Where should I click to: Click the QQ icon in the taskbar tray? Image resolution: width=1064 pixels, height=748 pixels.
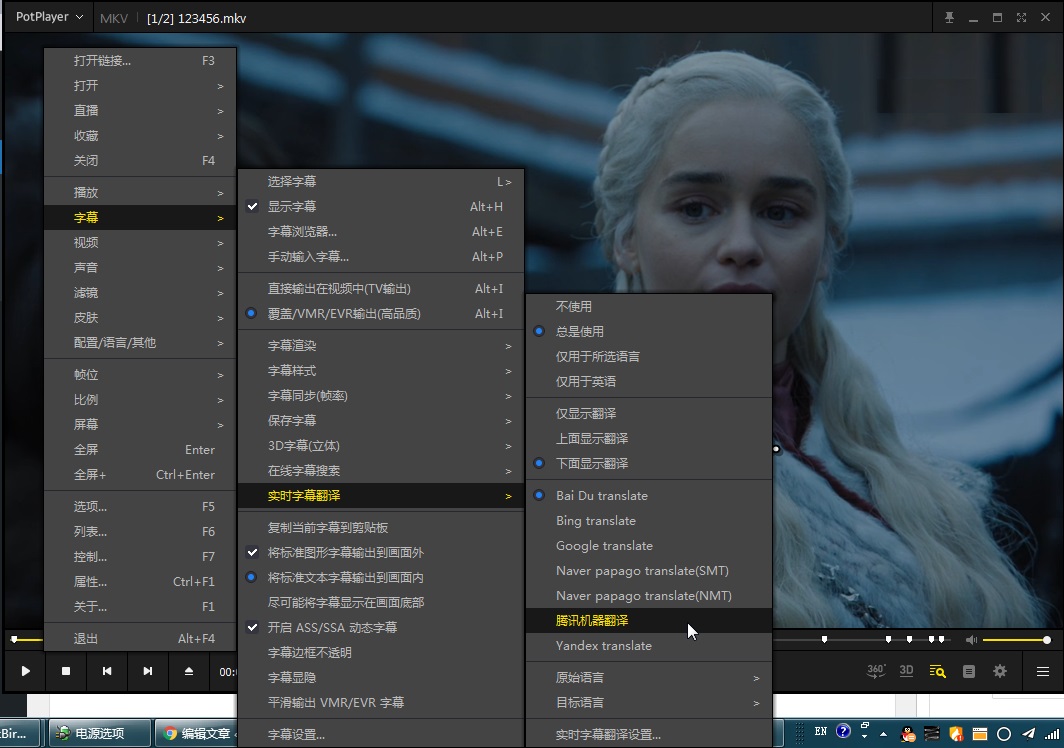pyautogui.click(x=907, y=734)
